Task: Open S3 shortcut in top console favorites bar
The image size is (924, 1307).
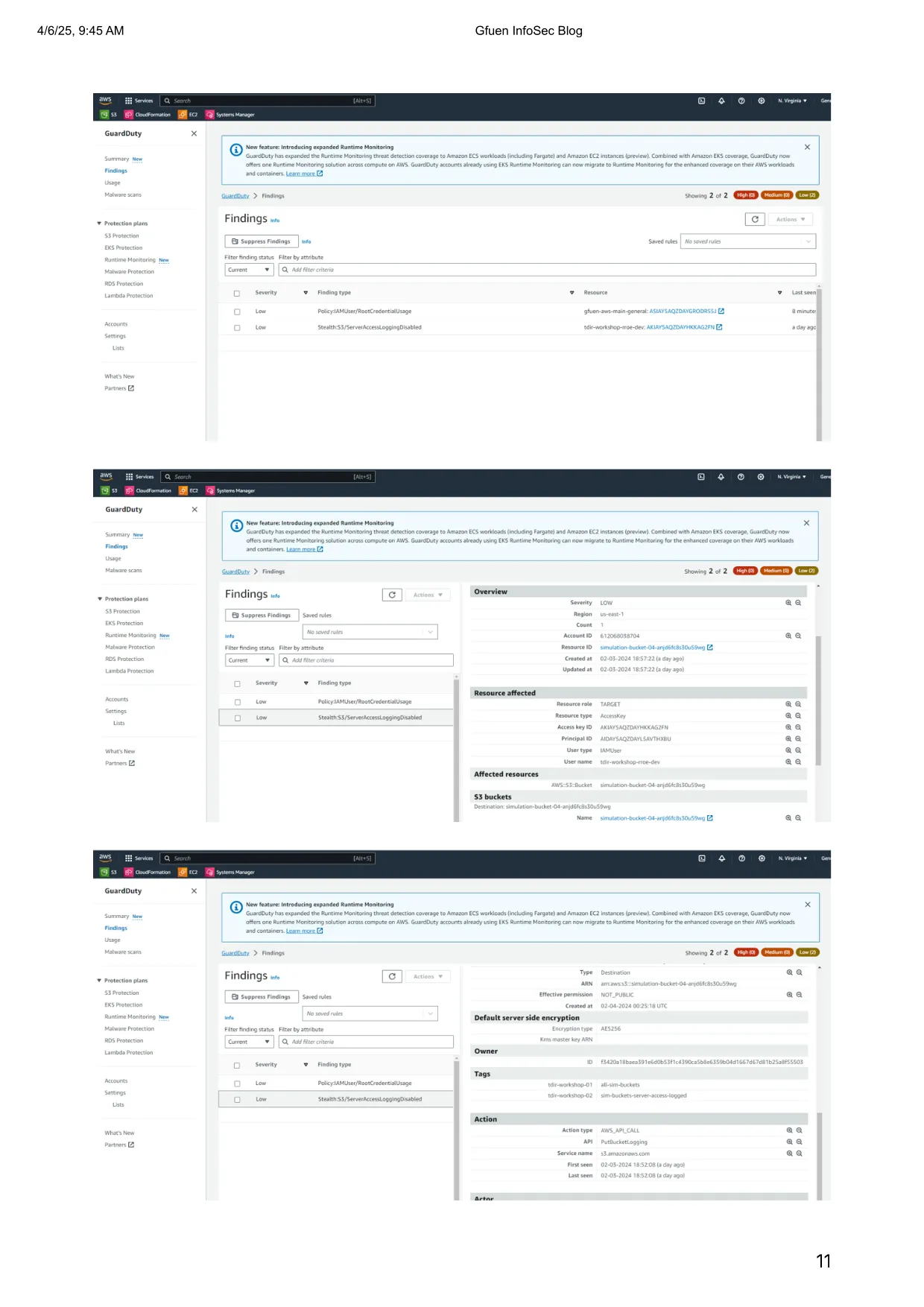Action: tap(109, 115)
